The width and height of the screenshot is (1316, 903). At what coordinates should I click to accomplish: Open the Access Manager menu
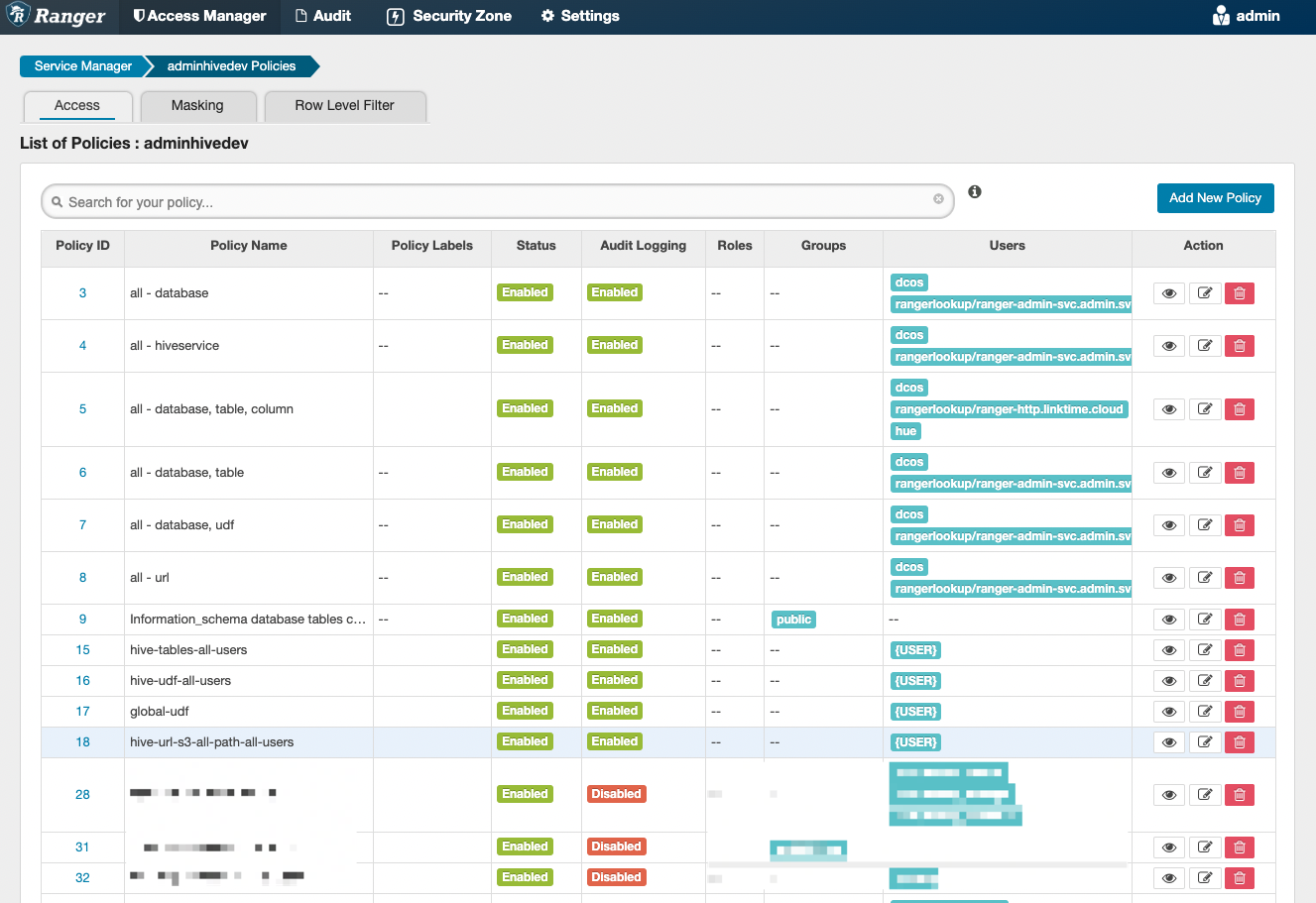(x=199, y=16)
